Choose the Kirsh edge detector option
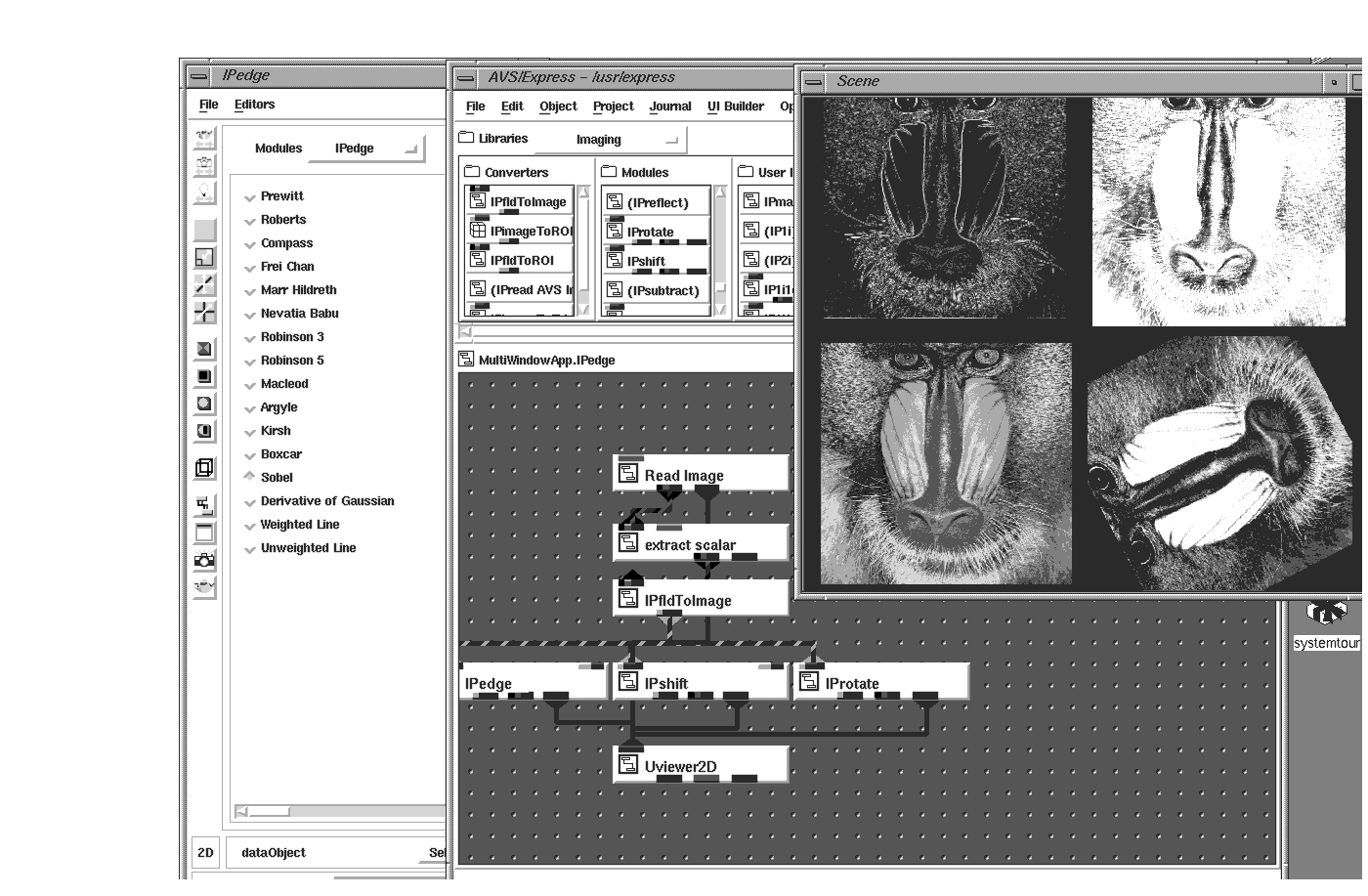The width and height of the screenshot is (1368, 896). (250, 431)
